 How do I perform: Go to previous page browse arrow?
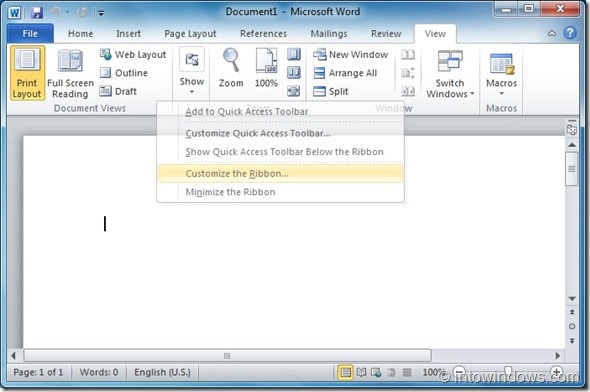click(x=572, y=312)
